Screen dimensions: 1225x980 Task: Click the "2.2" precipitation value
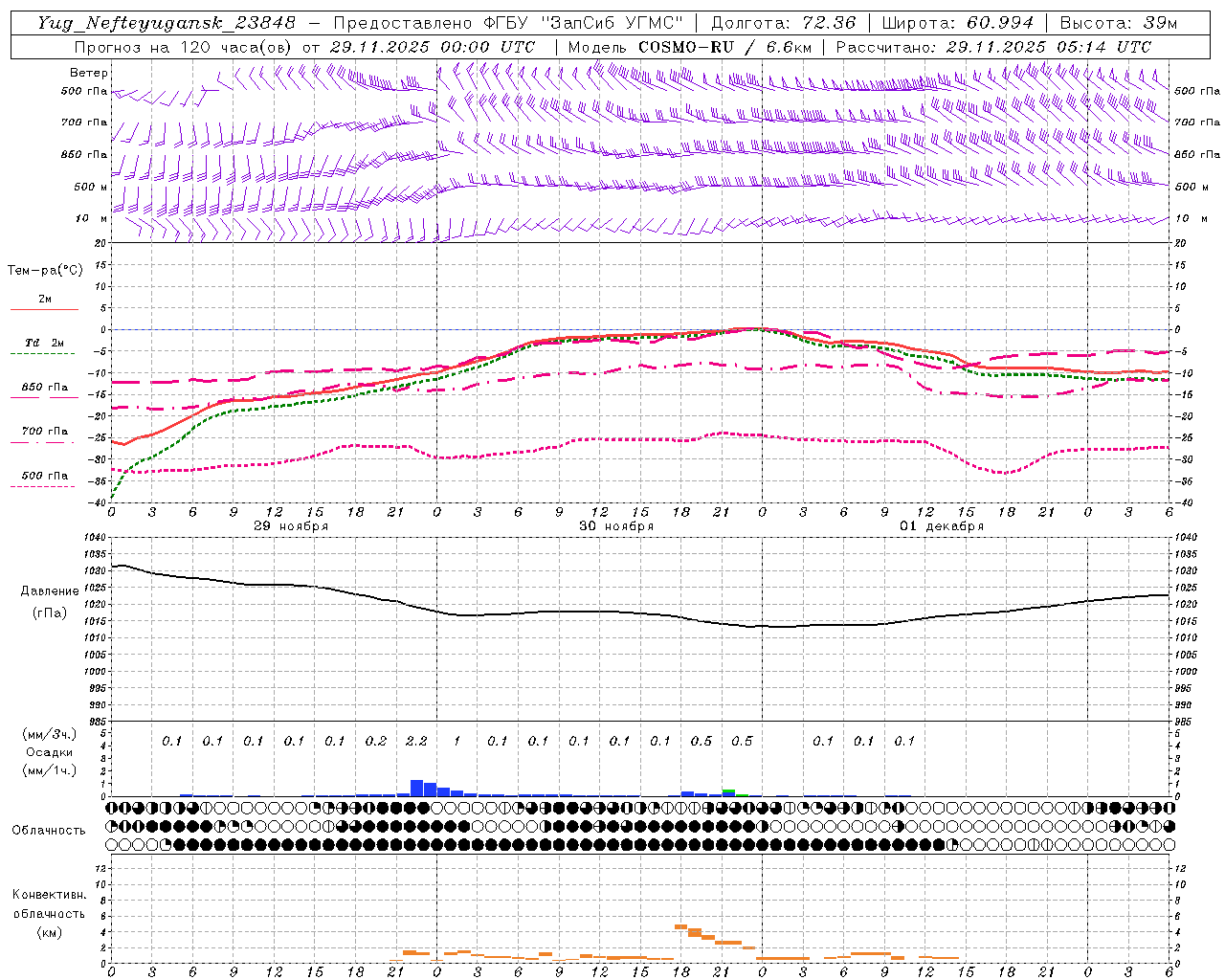click(x=416, y=741)
